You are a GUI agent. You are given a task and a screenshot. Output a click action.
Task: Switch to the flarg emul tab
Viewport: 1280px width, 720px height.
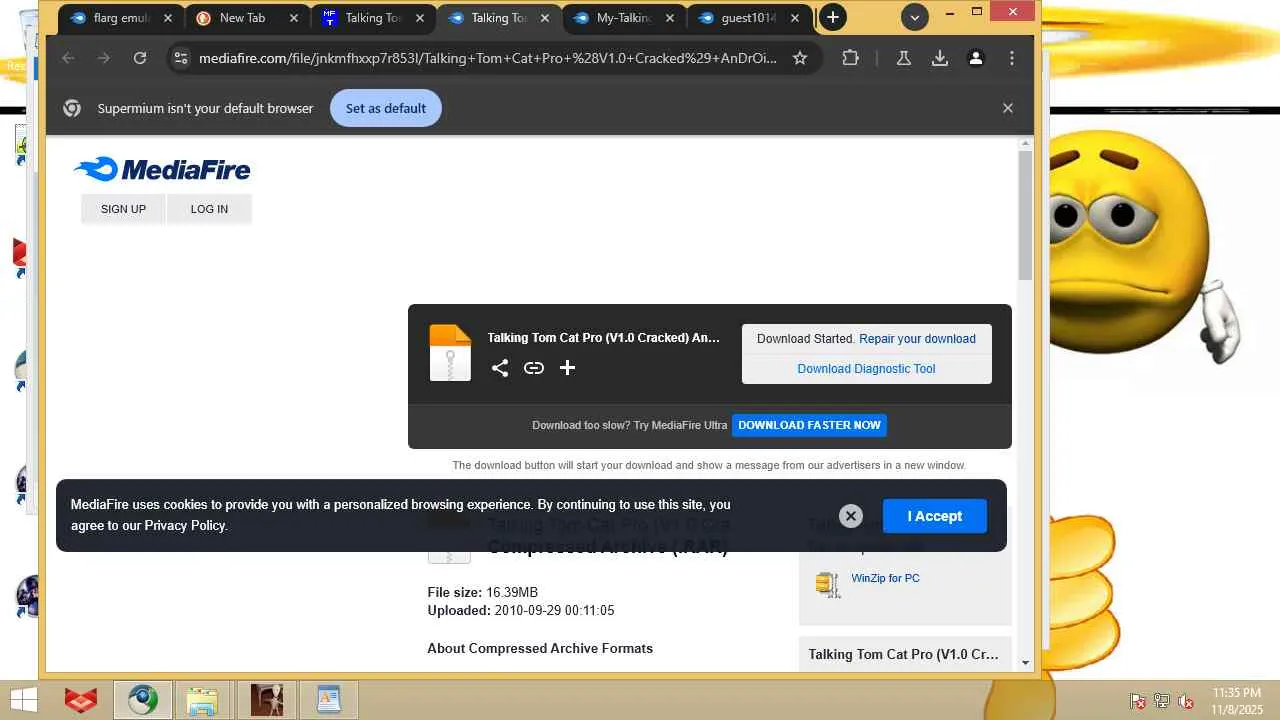[x=121, y=18]
